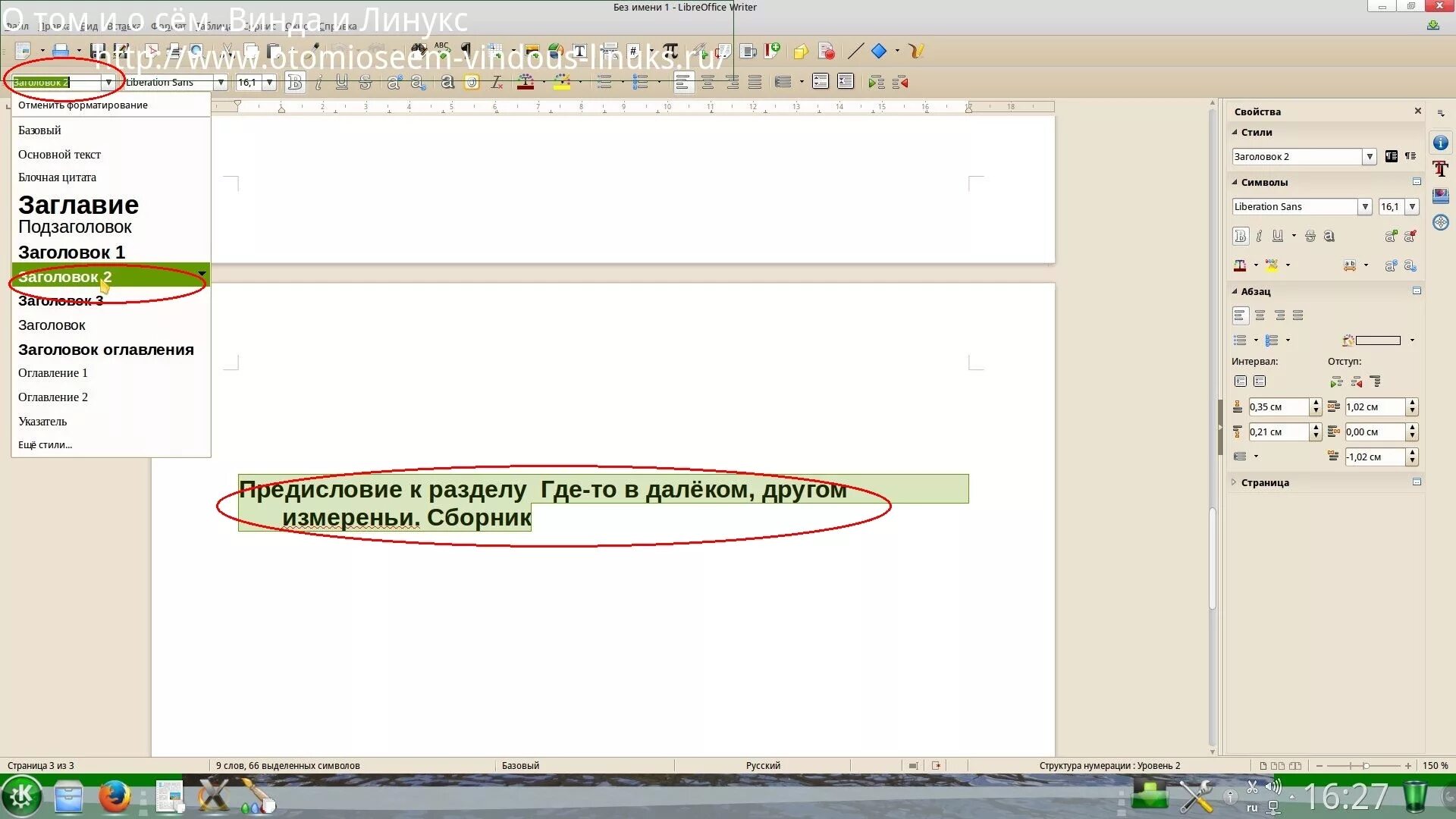Click Ещё стили... at list bottom

pos(45,445)
